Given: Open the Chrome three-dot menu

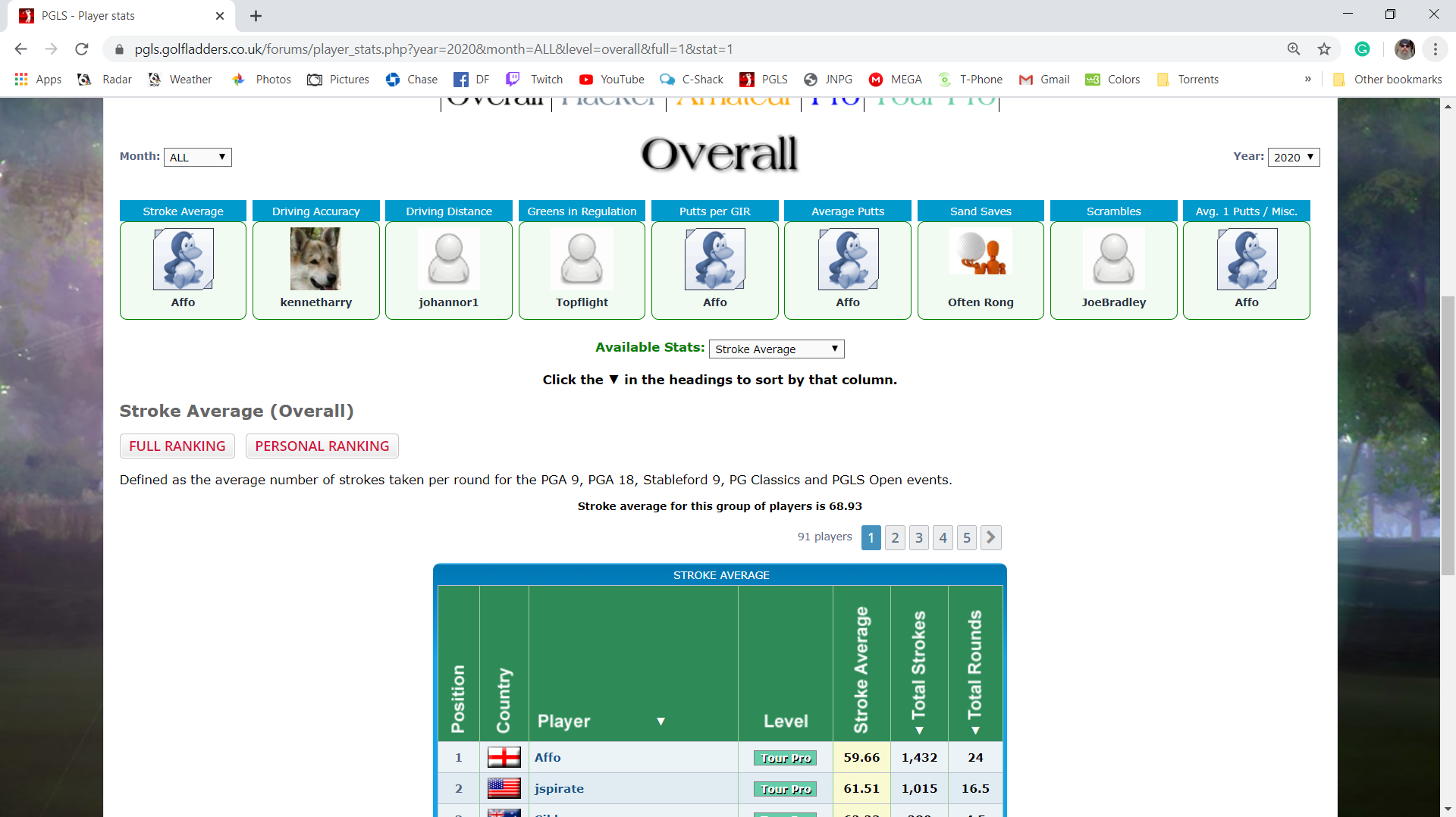Looking at the screenshot, I should [1435, 49].
